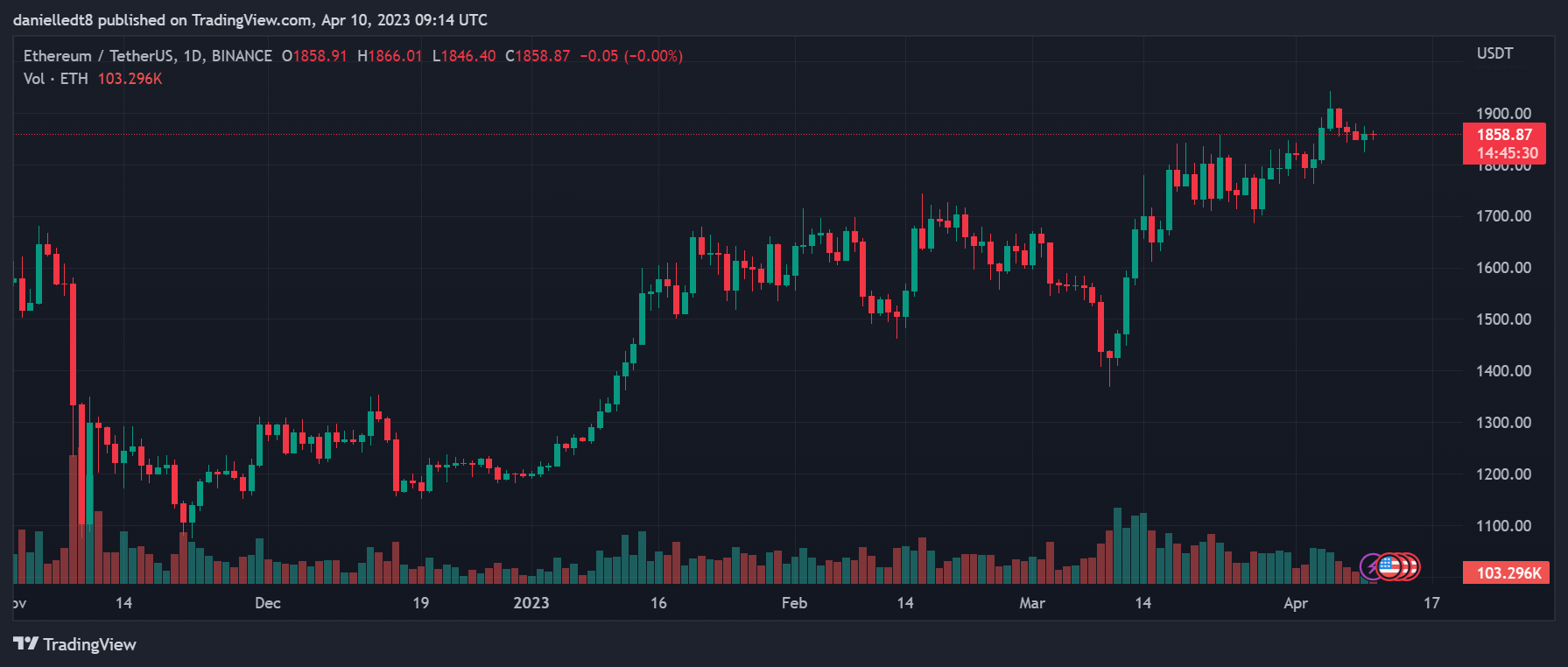Click the Vol · ETH indicator legend
The width and height of the screenshot is (1568, 667).
click(56, 79)
